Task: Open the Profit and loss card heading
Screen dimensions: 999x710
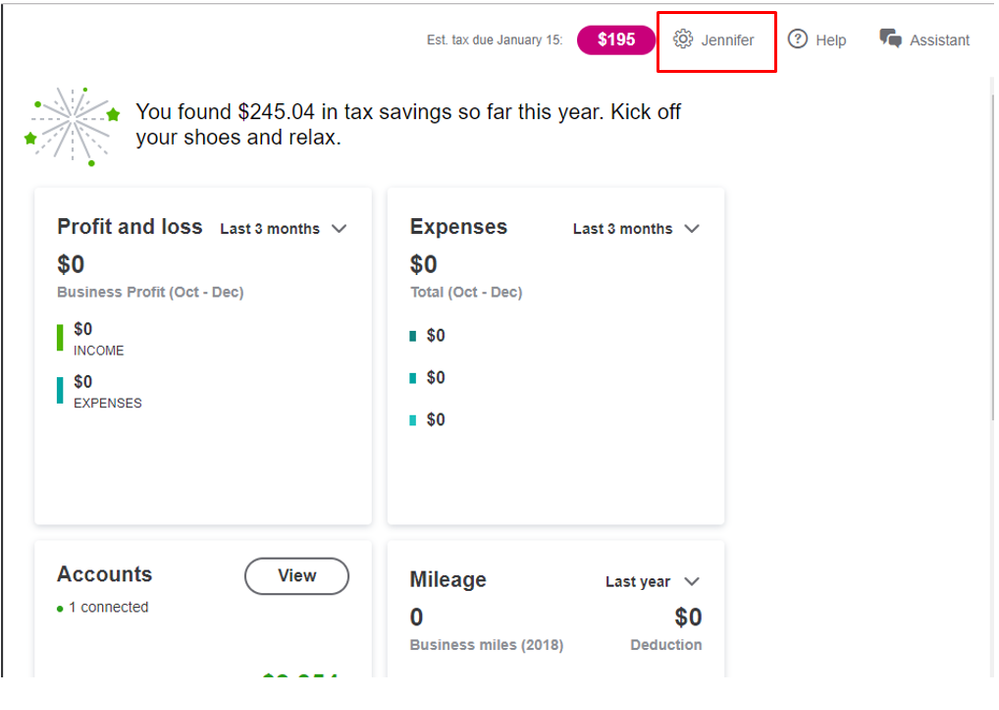Action: [x=130, y=227]
